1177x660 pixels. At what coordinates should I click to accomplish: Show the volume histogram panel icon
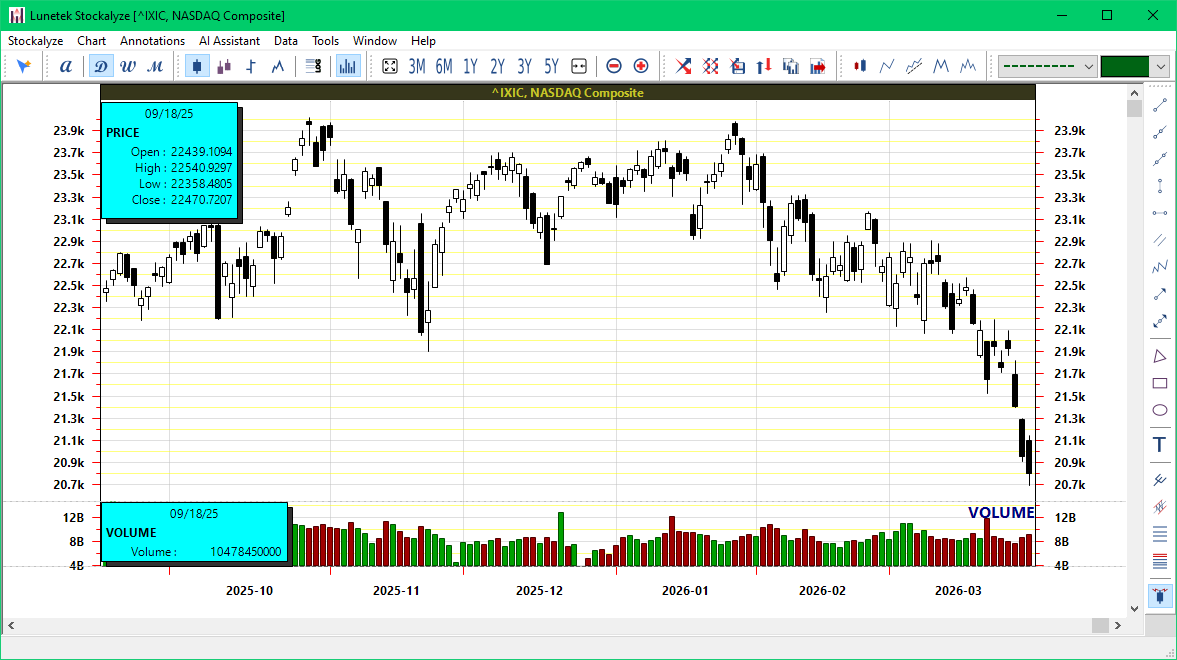(x=347, y=65)
